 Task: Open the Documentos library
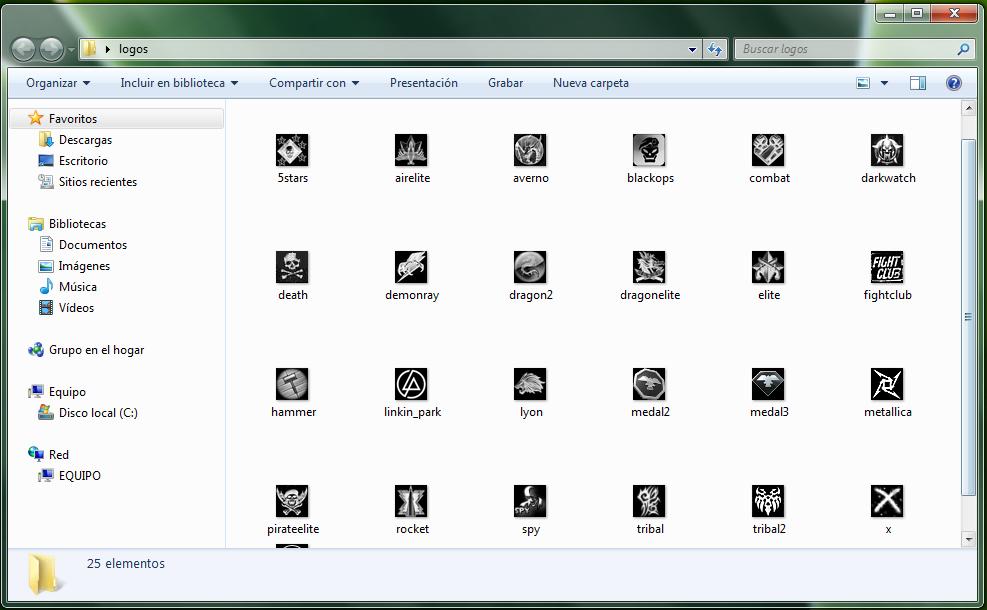(x=93, y=244)
